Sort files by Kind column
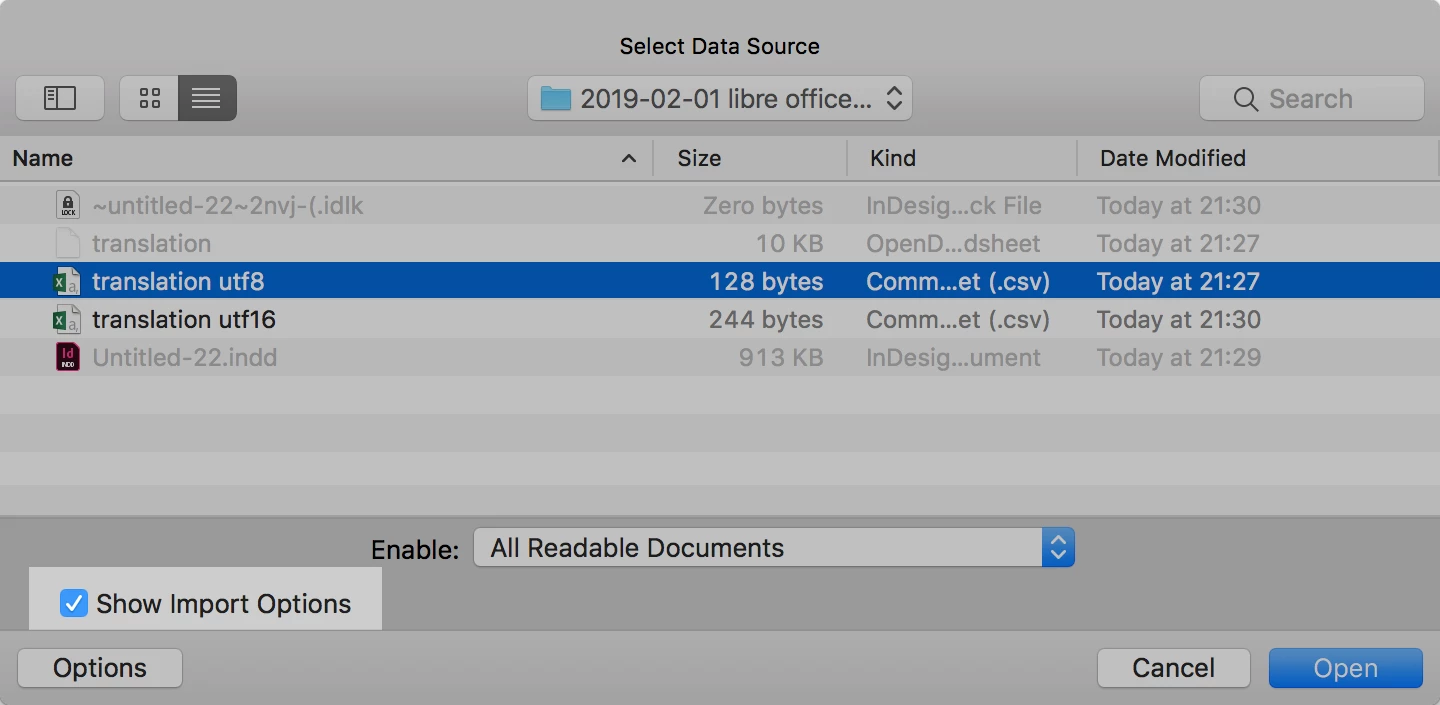 click(892, 159)
